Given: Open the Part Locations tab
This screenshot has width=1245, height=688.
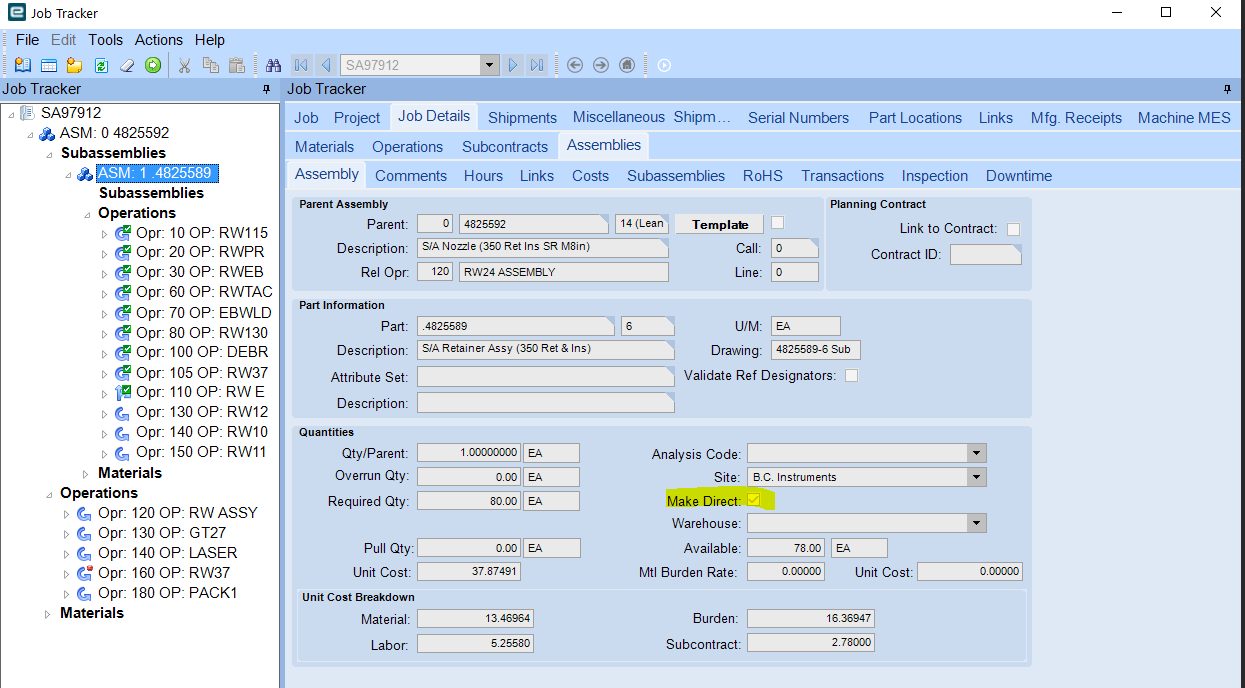Looking at the screenshot, I should click(x=914, y=117).
